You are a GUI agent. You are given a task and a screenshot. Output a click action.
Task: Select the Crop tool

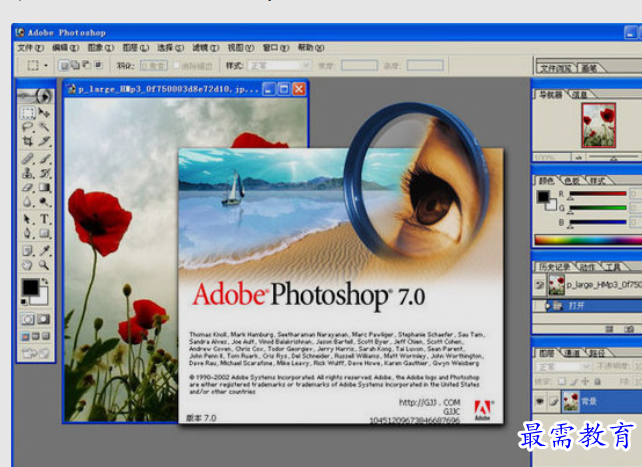[27, 141]
